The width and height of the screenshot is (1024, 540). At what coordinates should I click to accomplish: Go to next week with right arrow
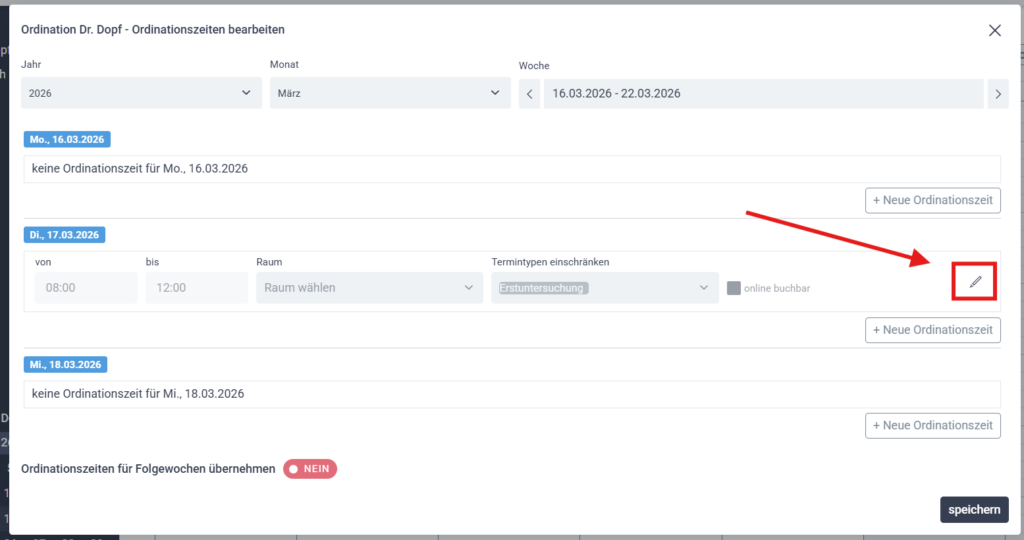997,94
